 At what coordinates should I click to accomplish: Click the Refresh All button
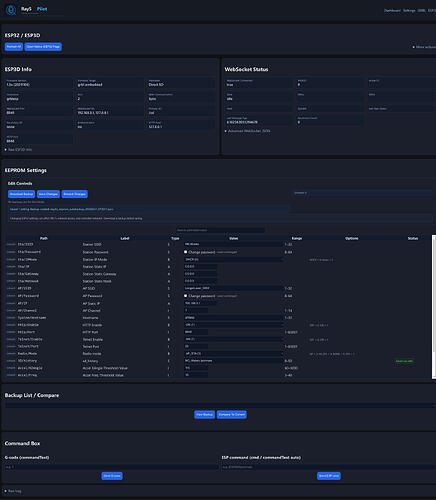pyautogui.click(x=14, y=47)
